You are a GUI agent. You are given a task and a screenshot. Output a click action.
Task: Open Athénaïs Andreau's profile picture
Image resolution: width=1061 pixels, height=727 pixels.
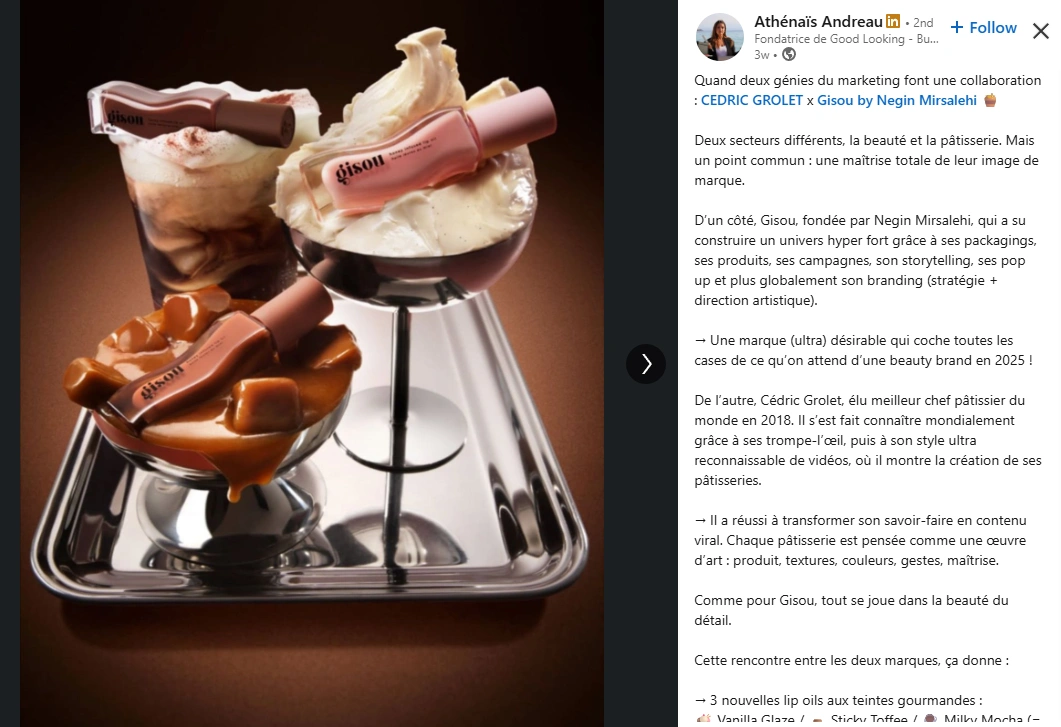click(x=720, y=37)
